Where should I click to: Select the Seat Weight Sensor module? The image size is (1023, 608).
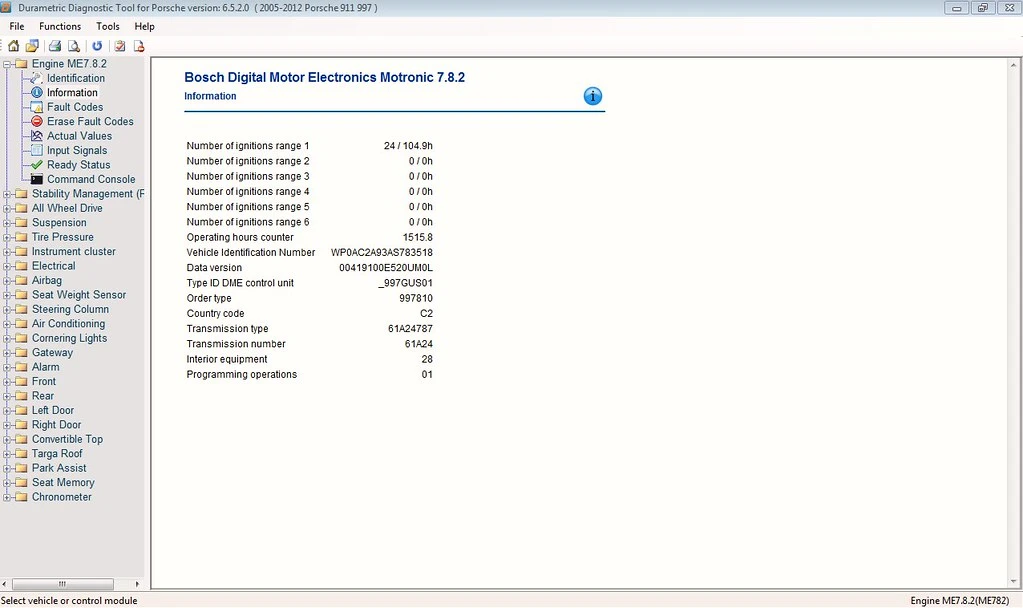point(79,295)
